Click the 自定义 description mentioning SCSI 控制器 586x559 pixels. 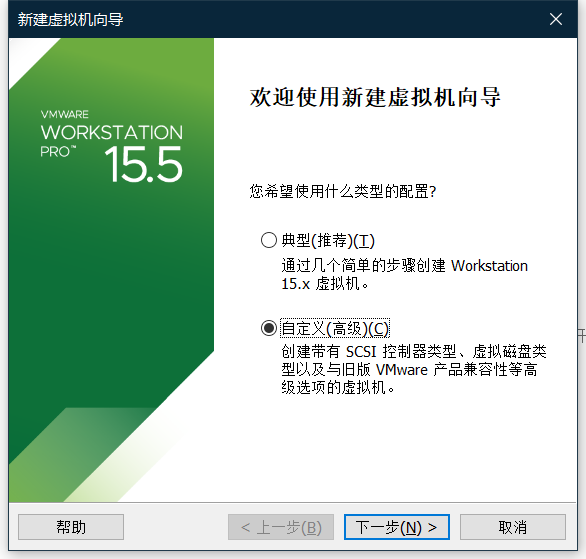[x=414, y=370]
